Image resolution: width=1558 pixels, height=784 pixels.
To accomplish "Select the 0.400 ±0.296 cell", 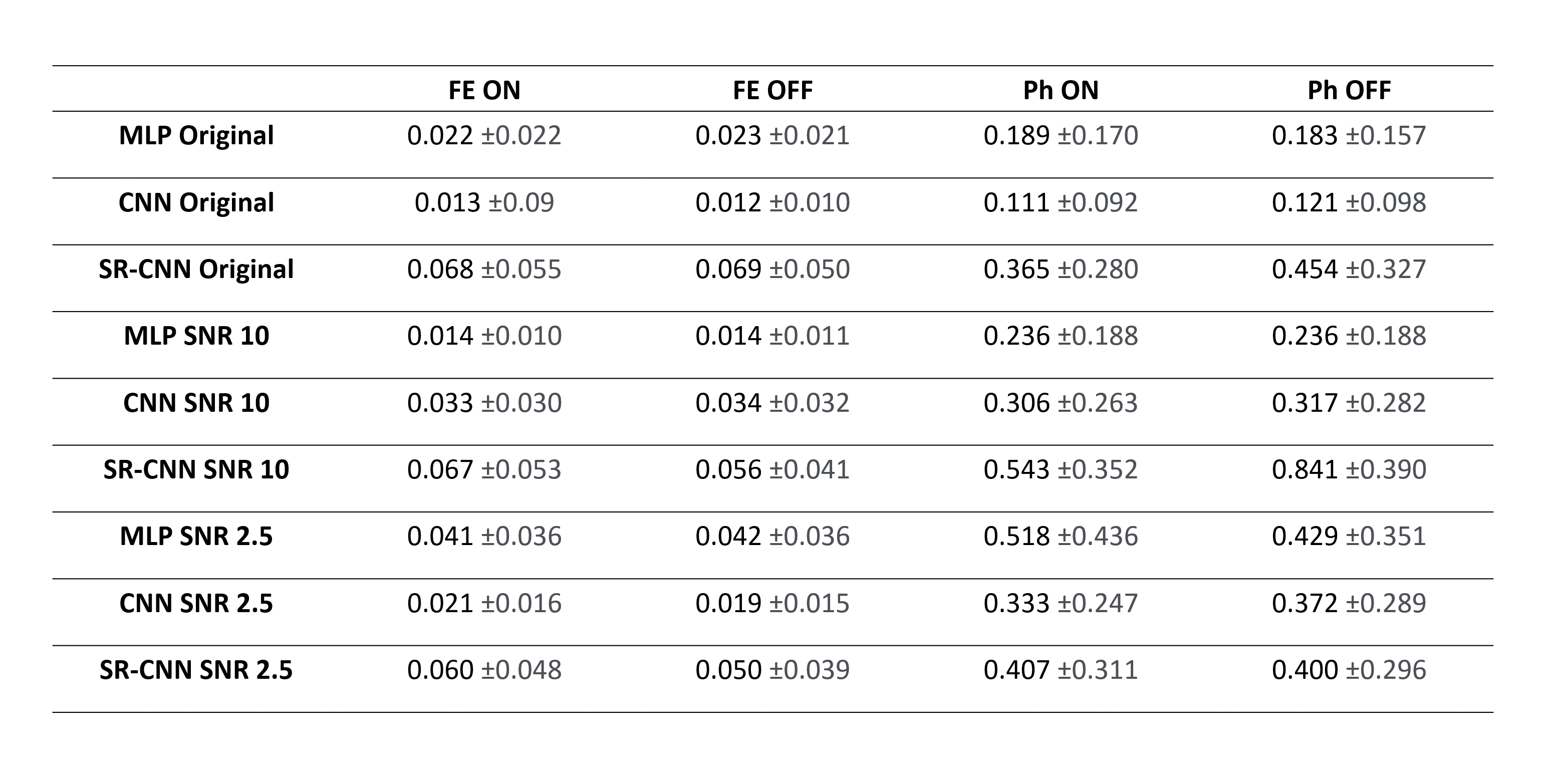I will 1349,670.
